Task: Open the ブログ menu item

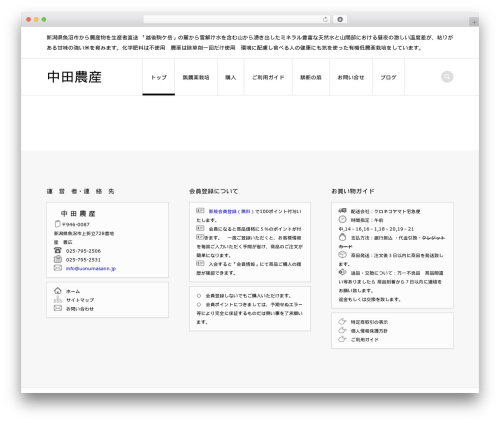Action: pyautogui.click(x=388, y=77)
